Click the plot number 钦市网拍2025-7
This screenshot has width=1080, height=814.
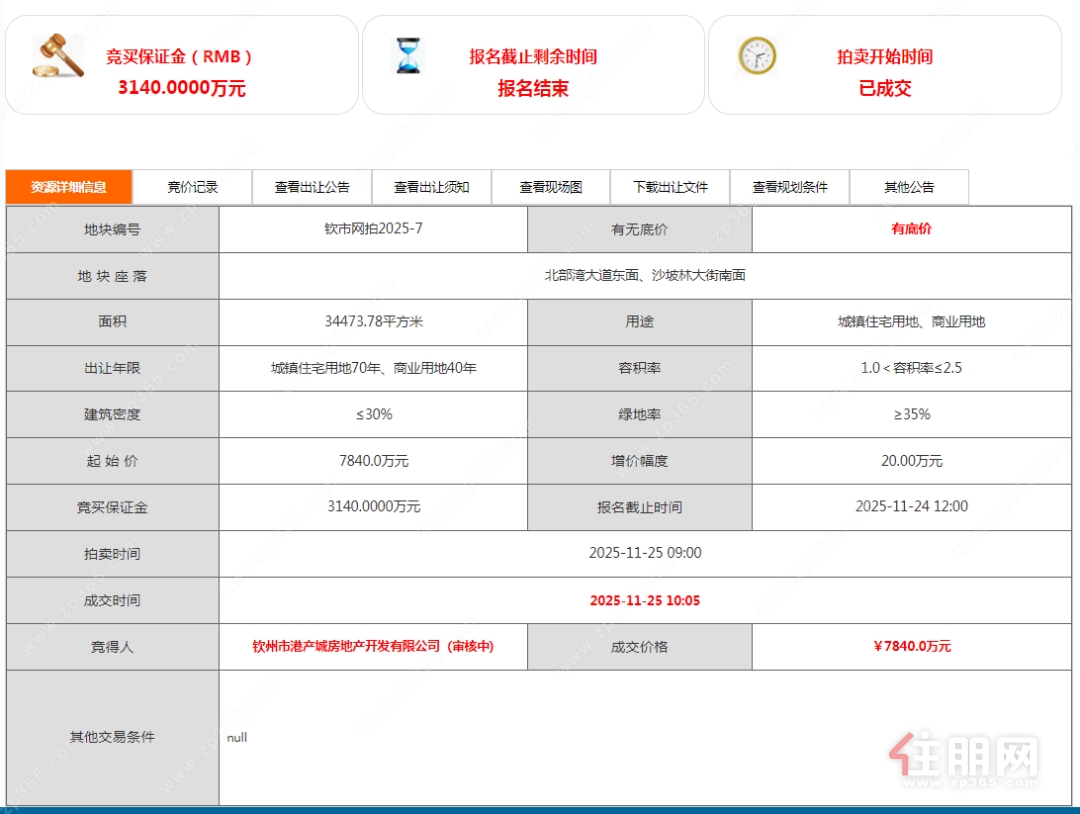[373, 229]
